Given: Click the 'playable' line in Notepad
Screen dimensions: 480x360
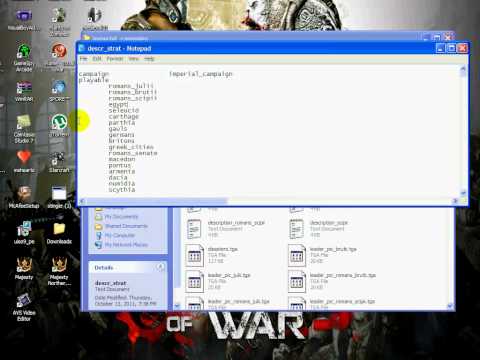Looking at the screenshot, I should 94,80.
